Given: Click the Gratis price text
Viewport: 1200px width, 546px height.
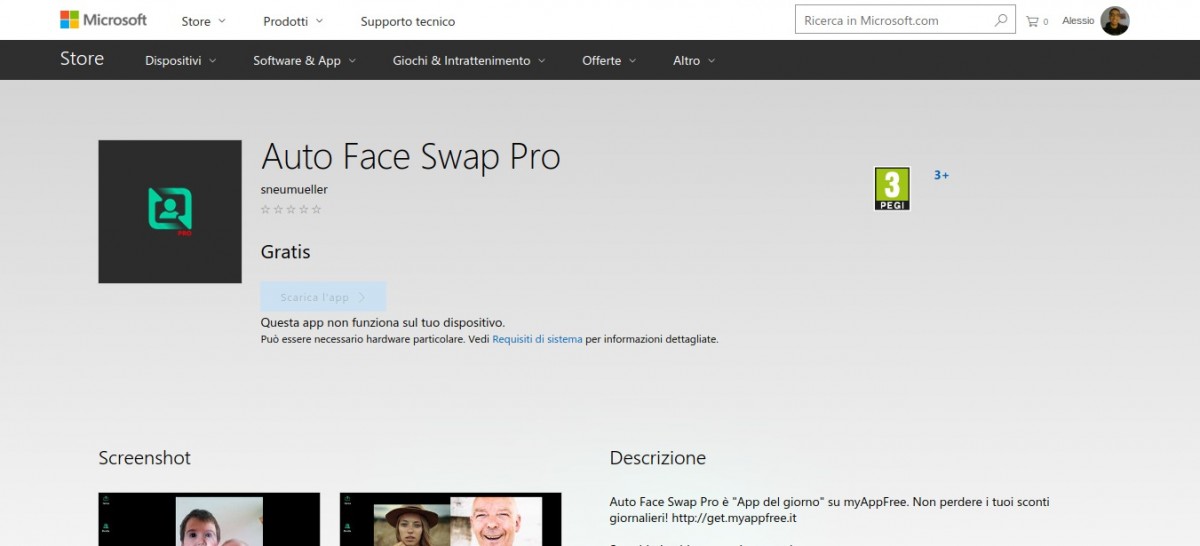Looking at the screenshot, I should point(286,252).
